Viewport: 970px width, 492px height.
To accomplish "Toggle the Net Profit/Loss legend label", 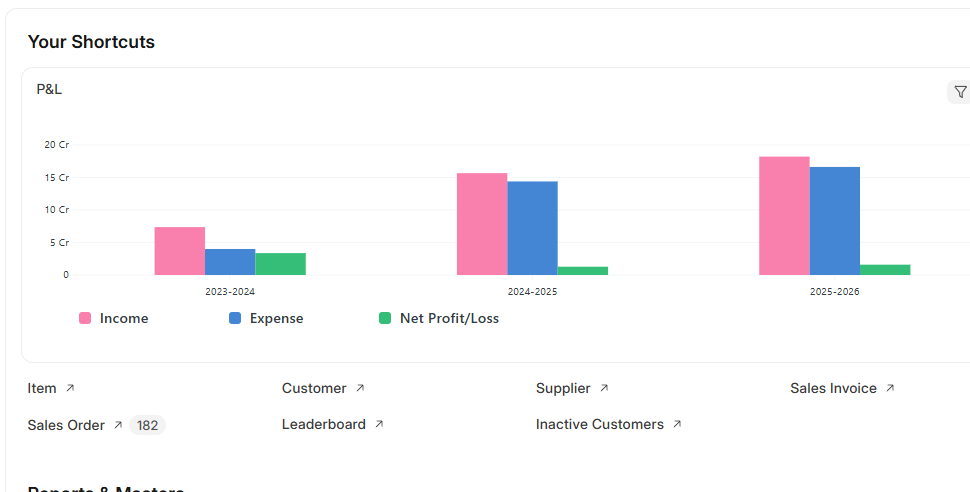I will click(449, 318).
